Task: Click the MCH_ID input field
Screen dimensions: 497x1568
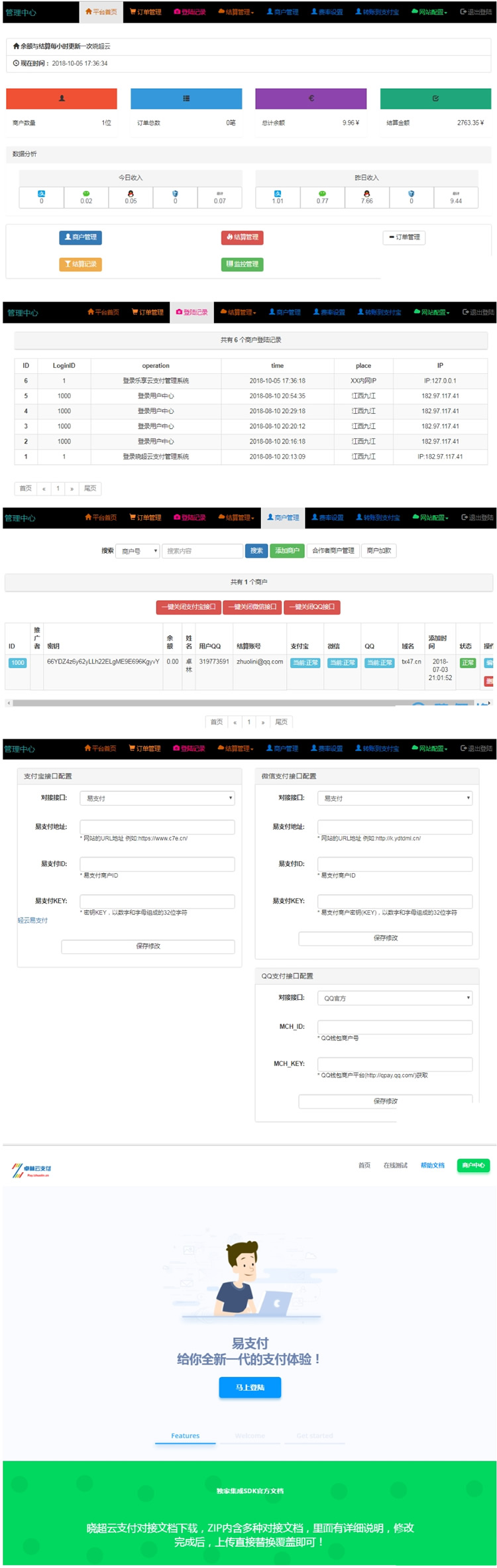Action: click(395, 1027)
